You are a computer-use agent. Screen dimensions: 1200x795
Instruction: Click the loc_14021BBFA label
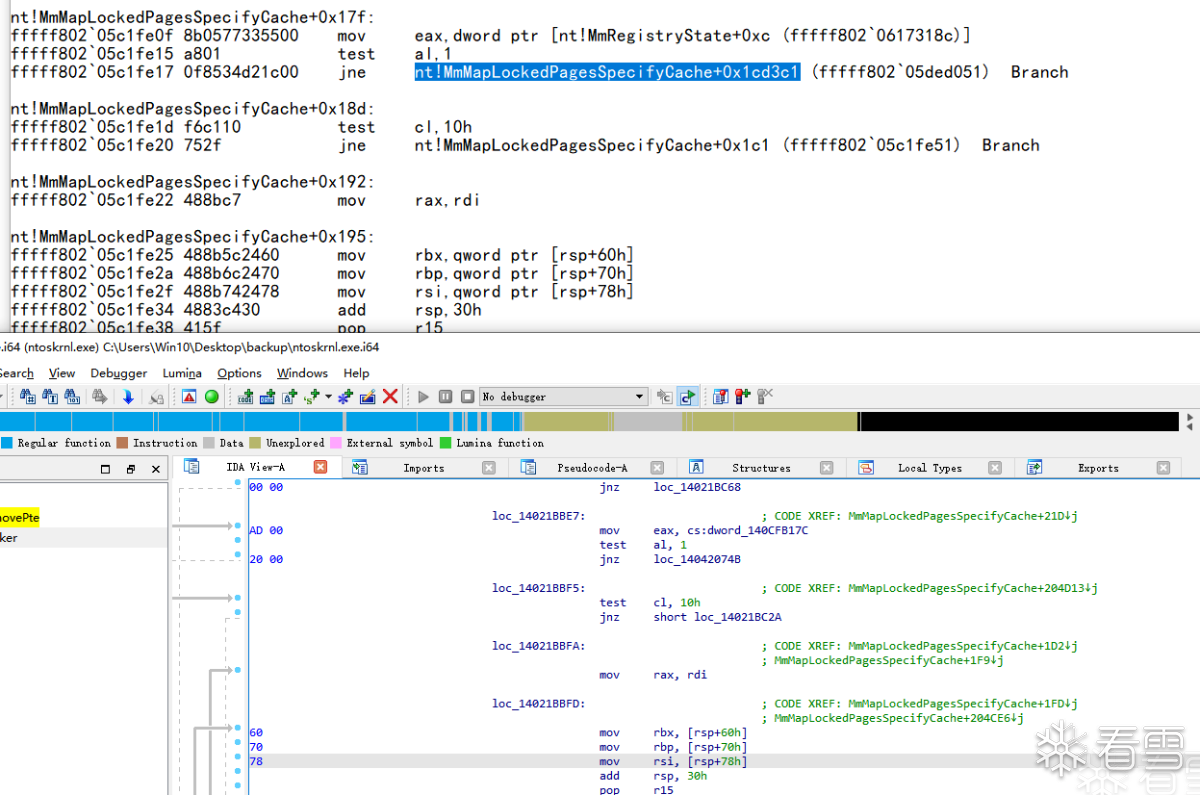(538, 646)
